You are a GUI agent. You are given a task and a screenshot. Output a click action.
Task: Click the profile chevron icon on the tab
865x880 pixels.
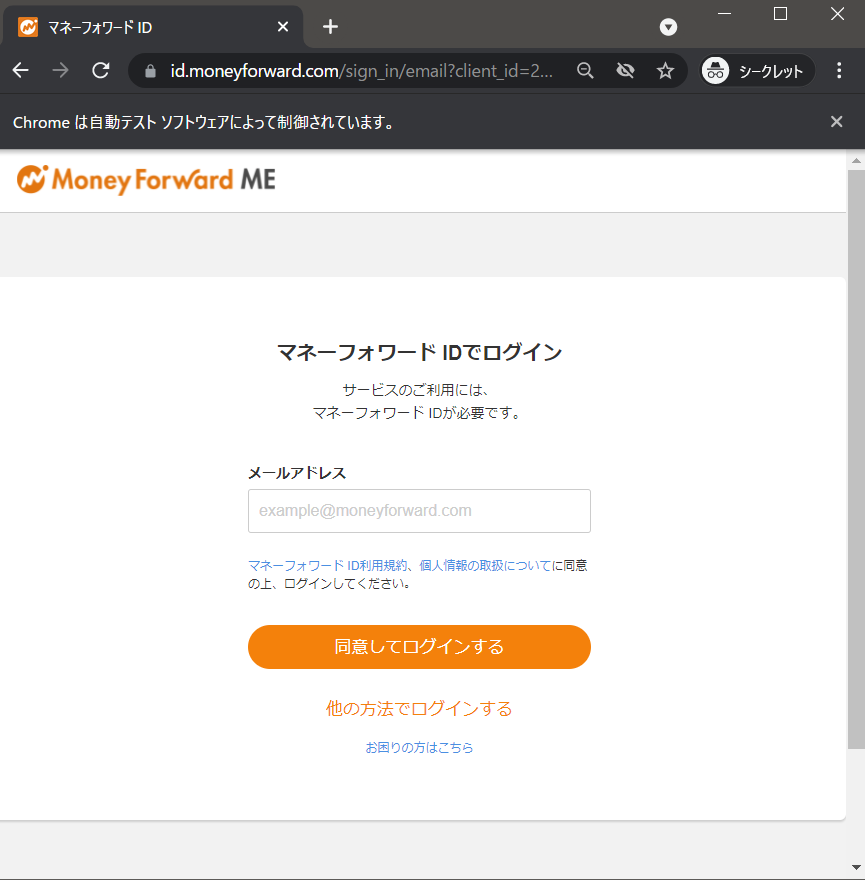(668, 27)
